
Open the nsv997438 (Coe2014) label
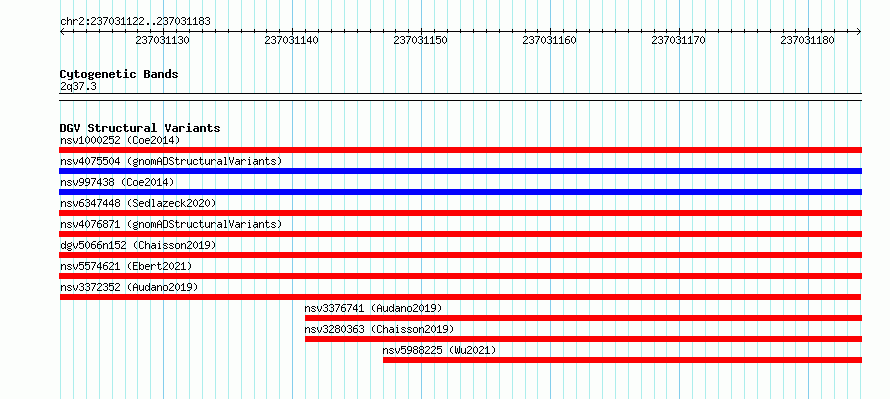coord(117,182)
